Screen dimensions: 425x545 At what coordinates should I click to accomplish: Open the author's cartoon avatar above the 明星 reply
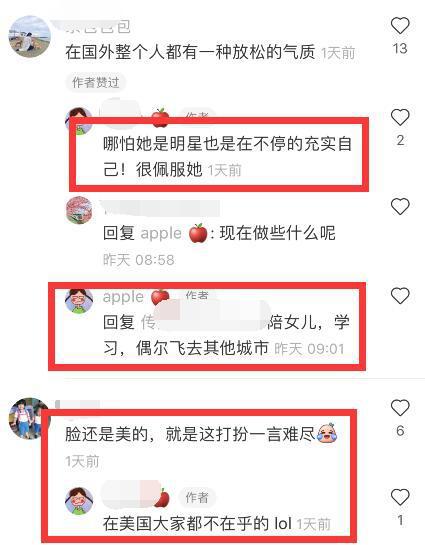click(80, 121)
